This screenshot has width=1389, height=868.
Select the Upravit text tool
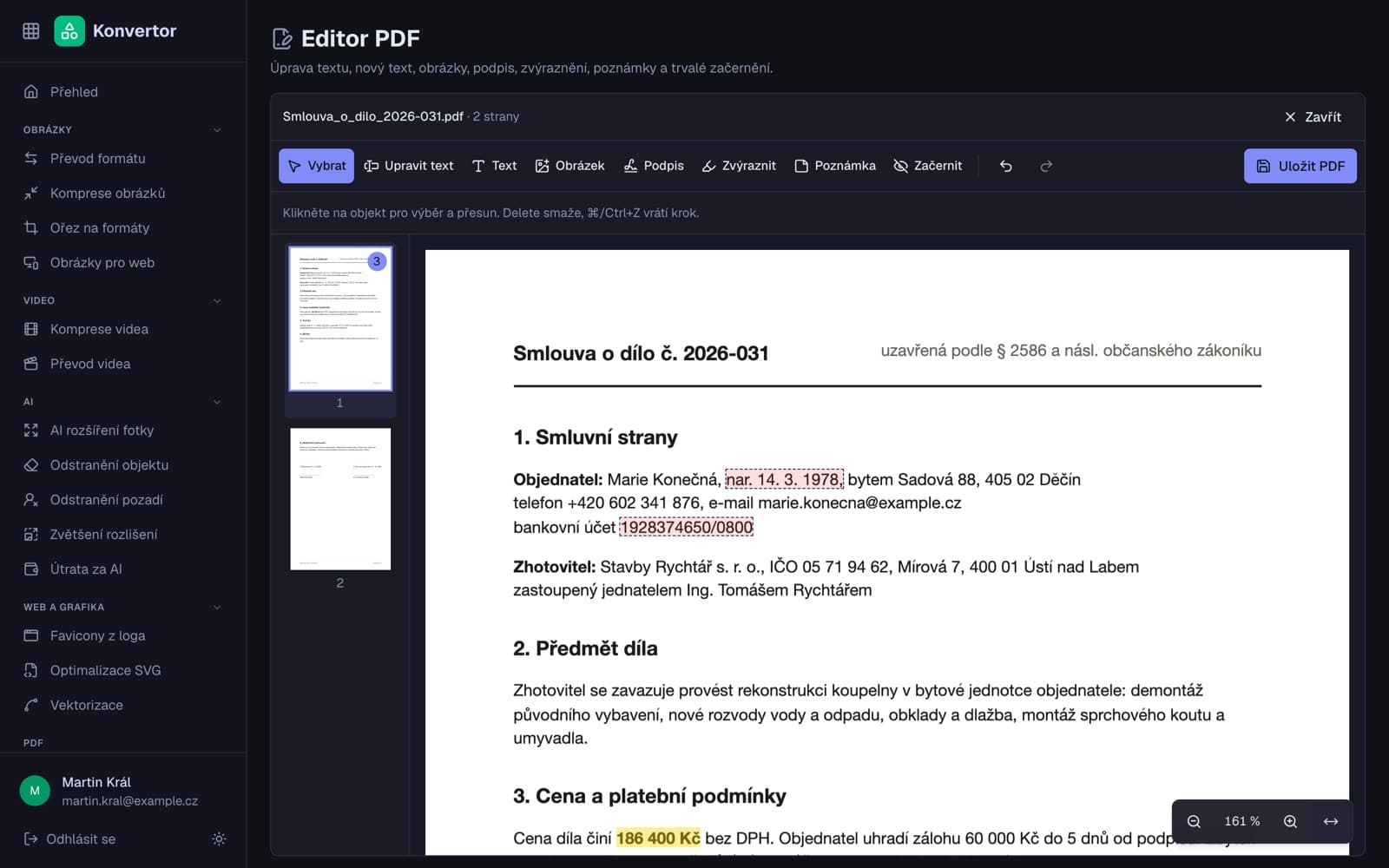click(x=409, y=166)
